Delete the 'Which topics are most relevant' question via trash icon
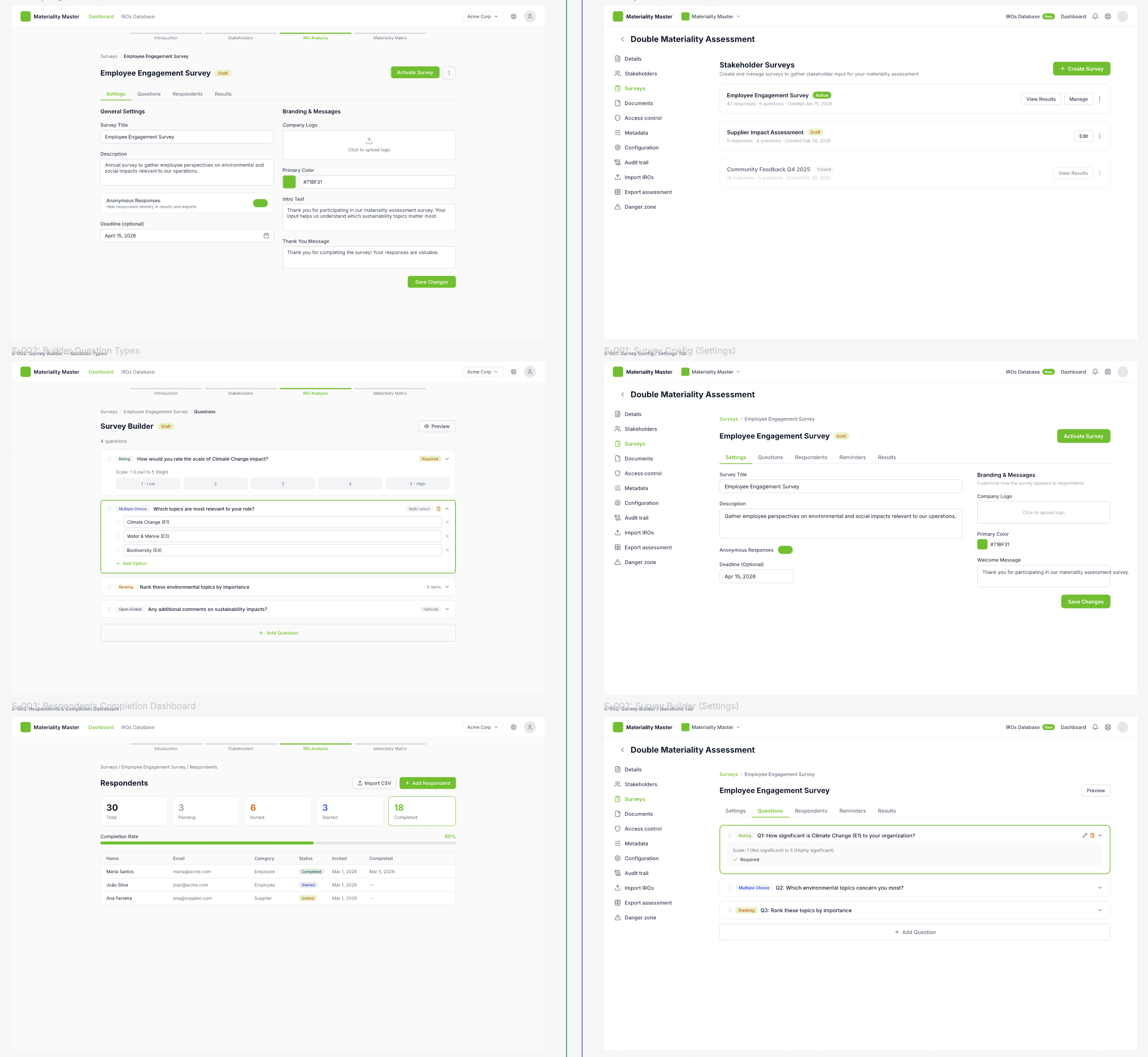Screen dimensions: 1148x1057 [x=439, y=508]
